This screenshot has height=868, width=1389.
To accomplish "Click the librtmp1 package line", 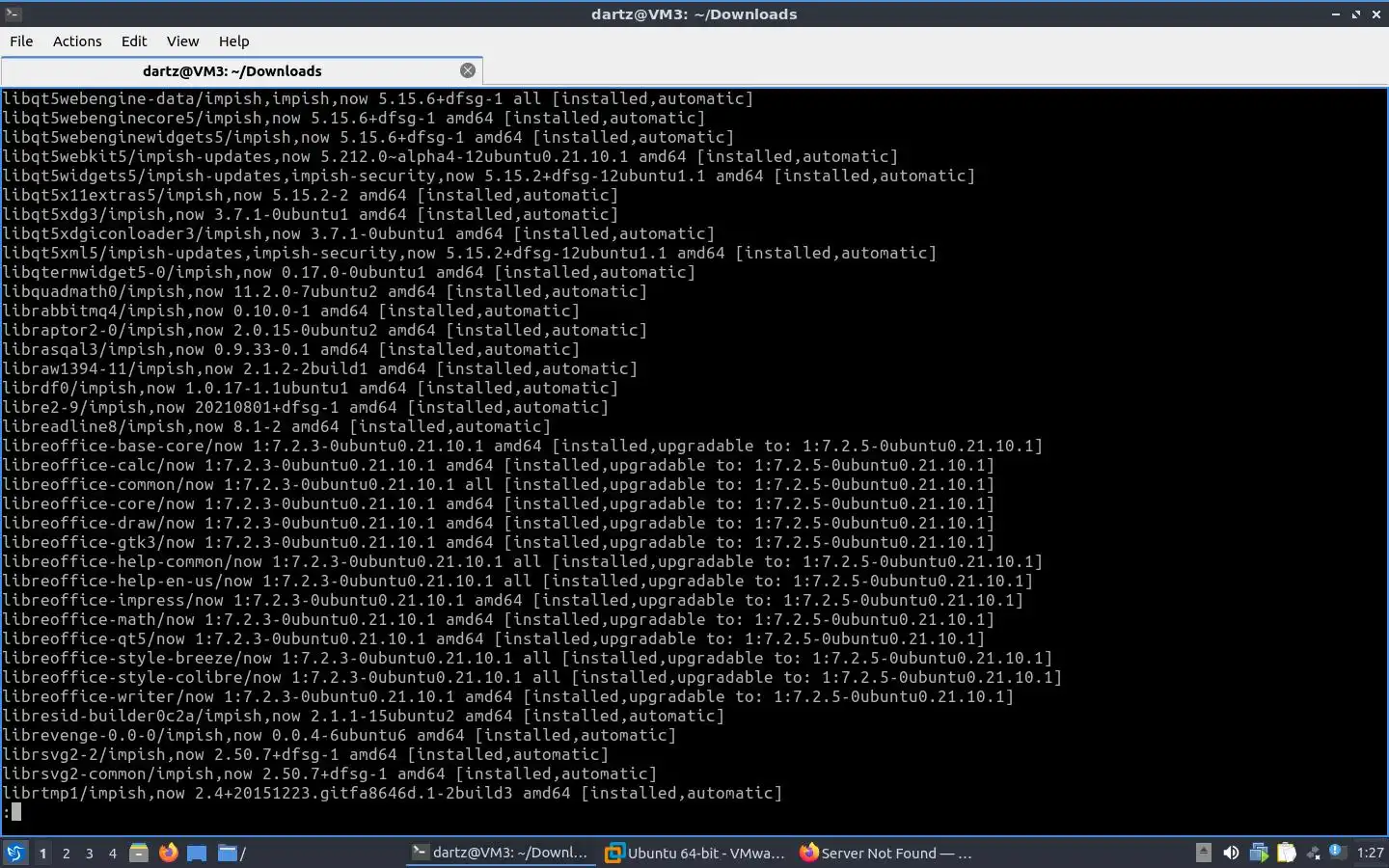I will pyautogui.click(x=393, y=793).
